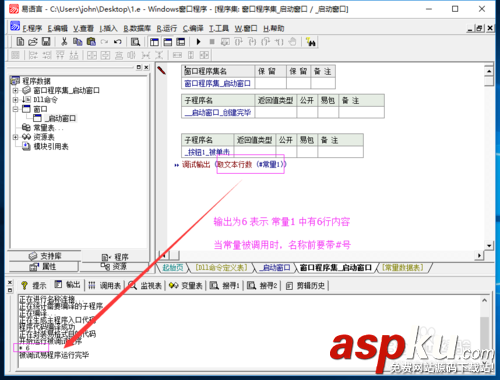The width and height of the screenshot is (500, 380).
Task: Toggle the second window layout button
Action: click(167, 42)
